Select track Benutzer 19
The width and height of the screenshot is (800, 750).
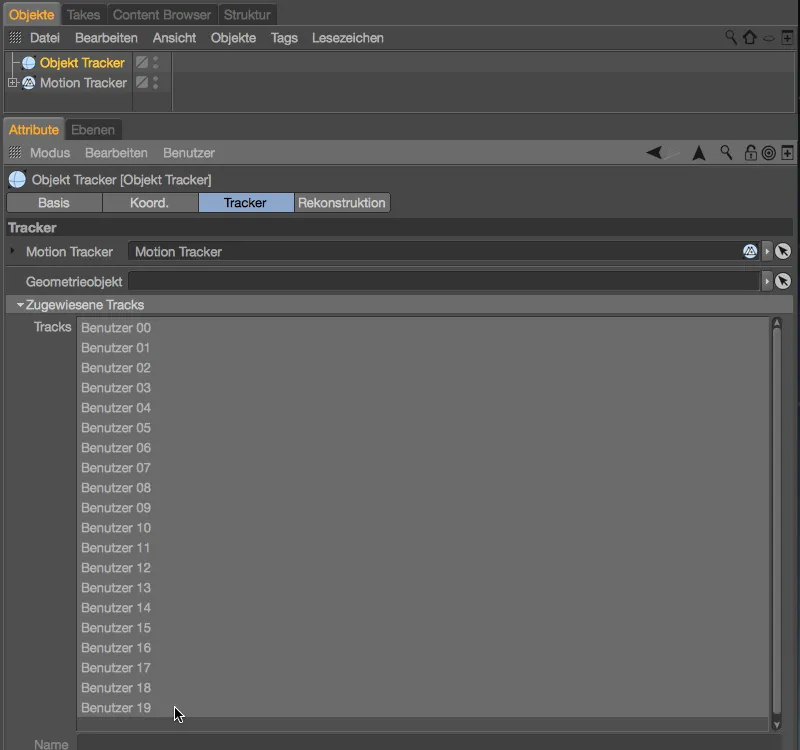[422, 708]
